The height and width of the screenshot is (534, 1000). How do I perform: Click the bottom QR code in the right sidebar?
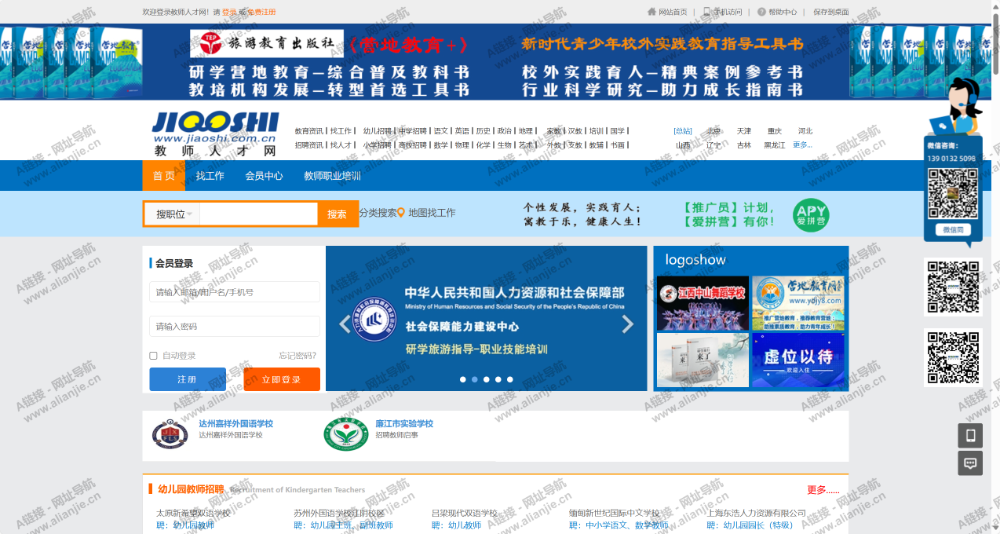(x=953, y=357)
